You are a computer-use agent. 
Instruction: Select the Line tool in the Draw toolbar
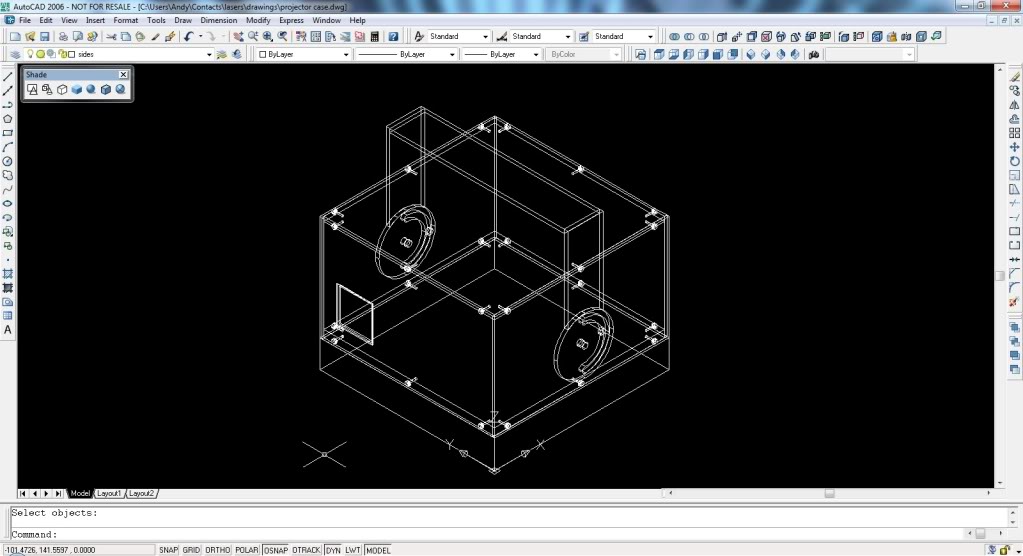coord(8,76)
